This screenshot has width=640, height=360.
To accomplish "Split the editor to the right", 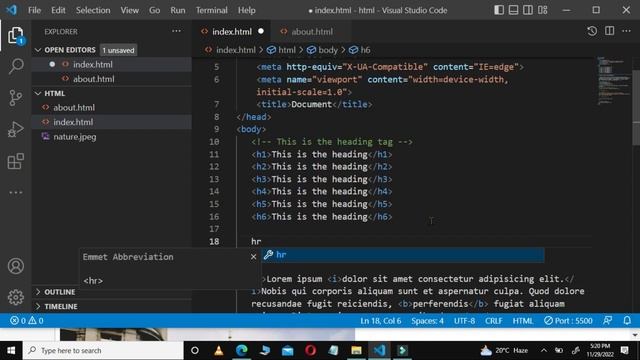I will pos(609,31).
